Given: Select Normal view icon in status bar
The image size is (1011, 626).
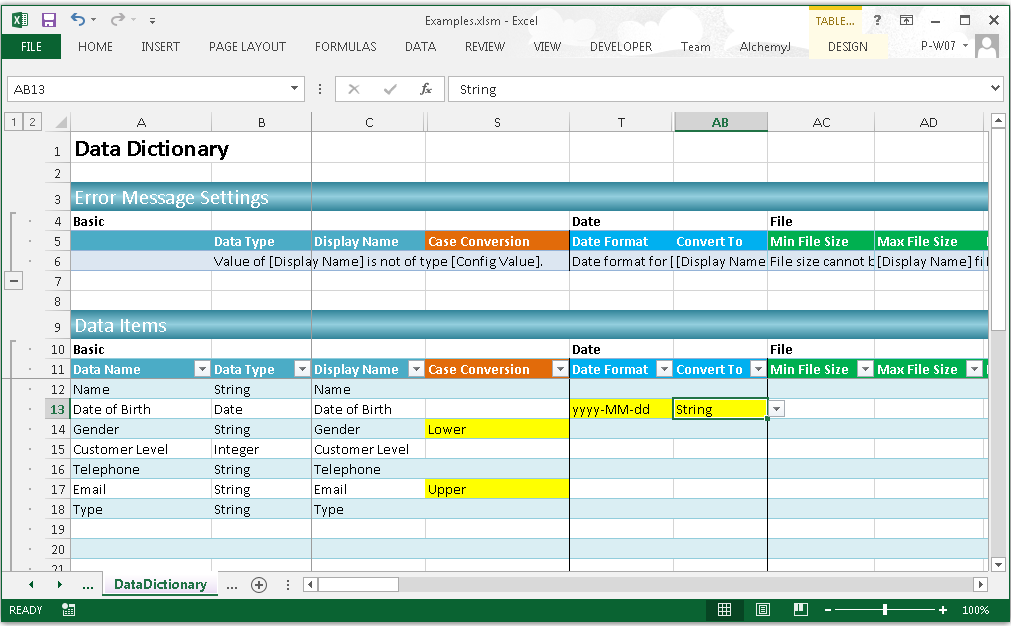Looking at the screenshot, I should (725, 610).
